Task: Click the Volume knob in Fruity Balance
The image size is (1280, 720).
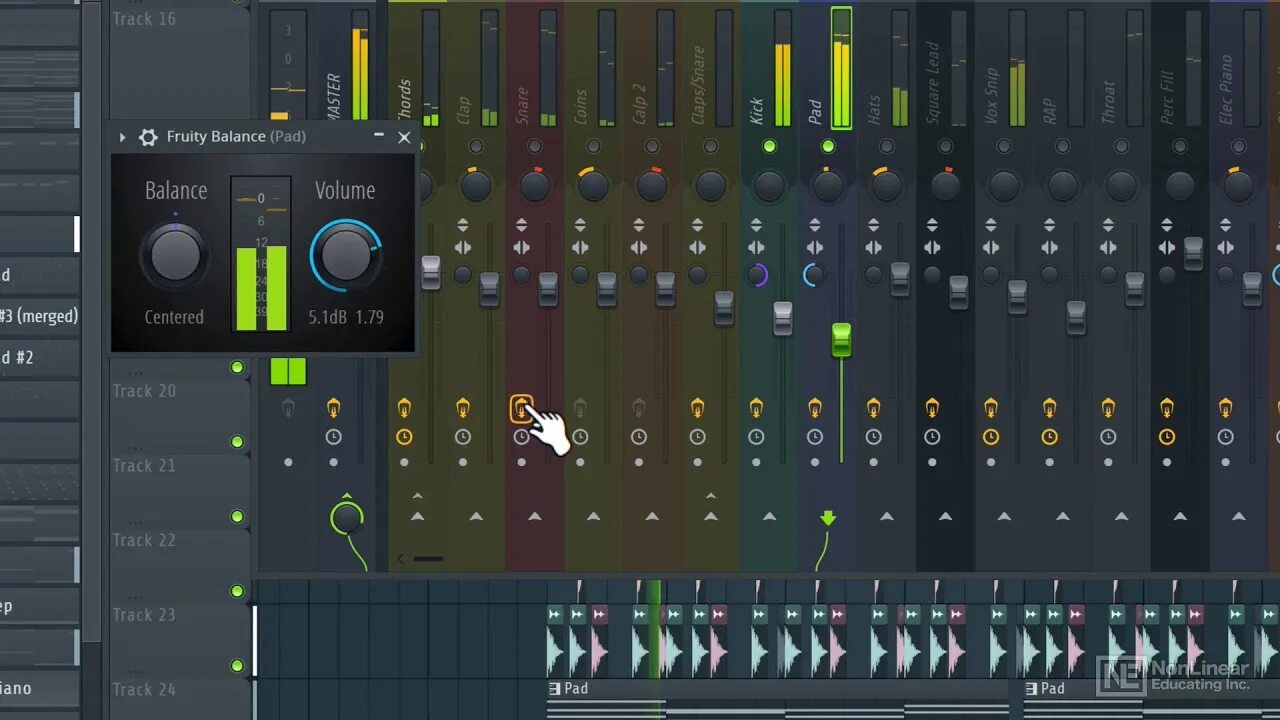Action: (x=346, y=256)
